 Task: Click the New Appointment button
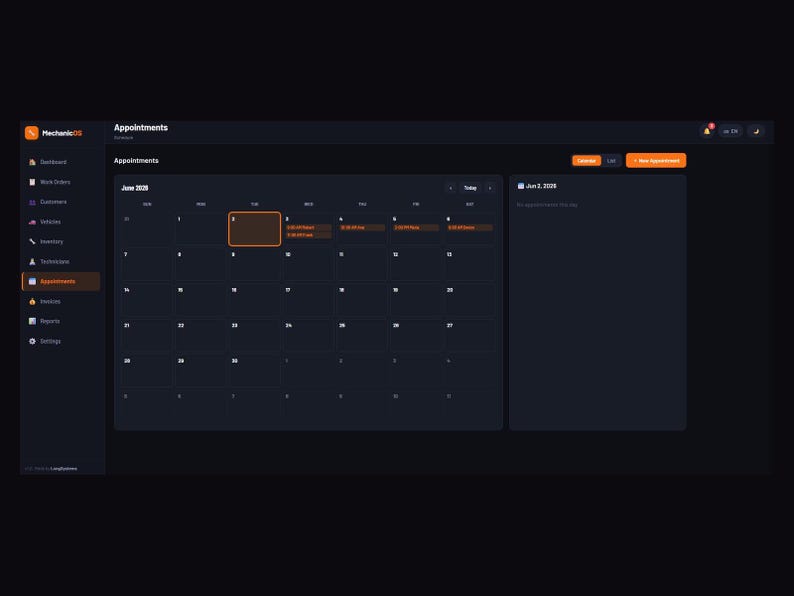pyautogui.click(x=656, y=161)
